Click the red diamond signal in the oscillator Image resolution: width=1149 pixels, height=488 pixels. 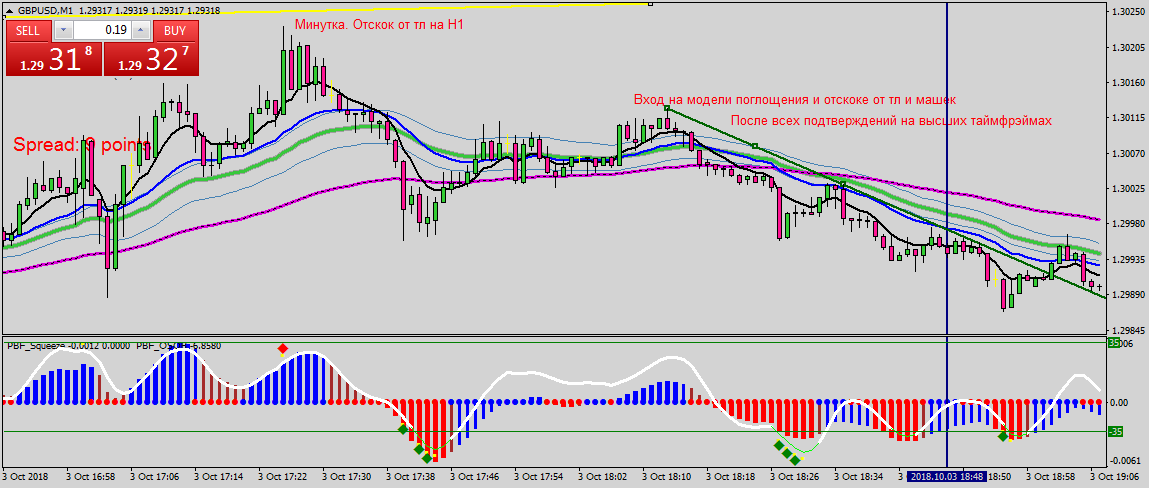click(x=282, y=349)
